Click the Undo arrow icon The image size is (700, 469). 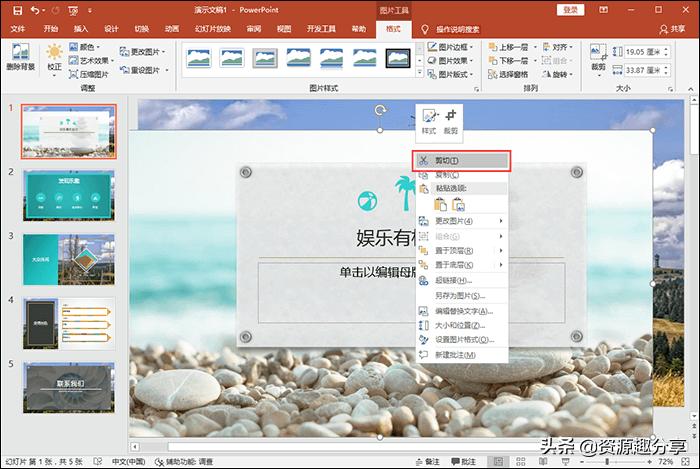tap(35, 10)
